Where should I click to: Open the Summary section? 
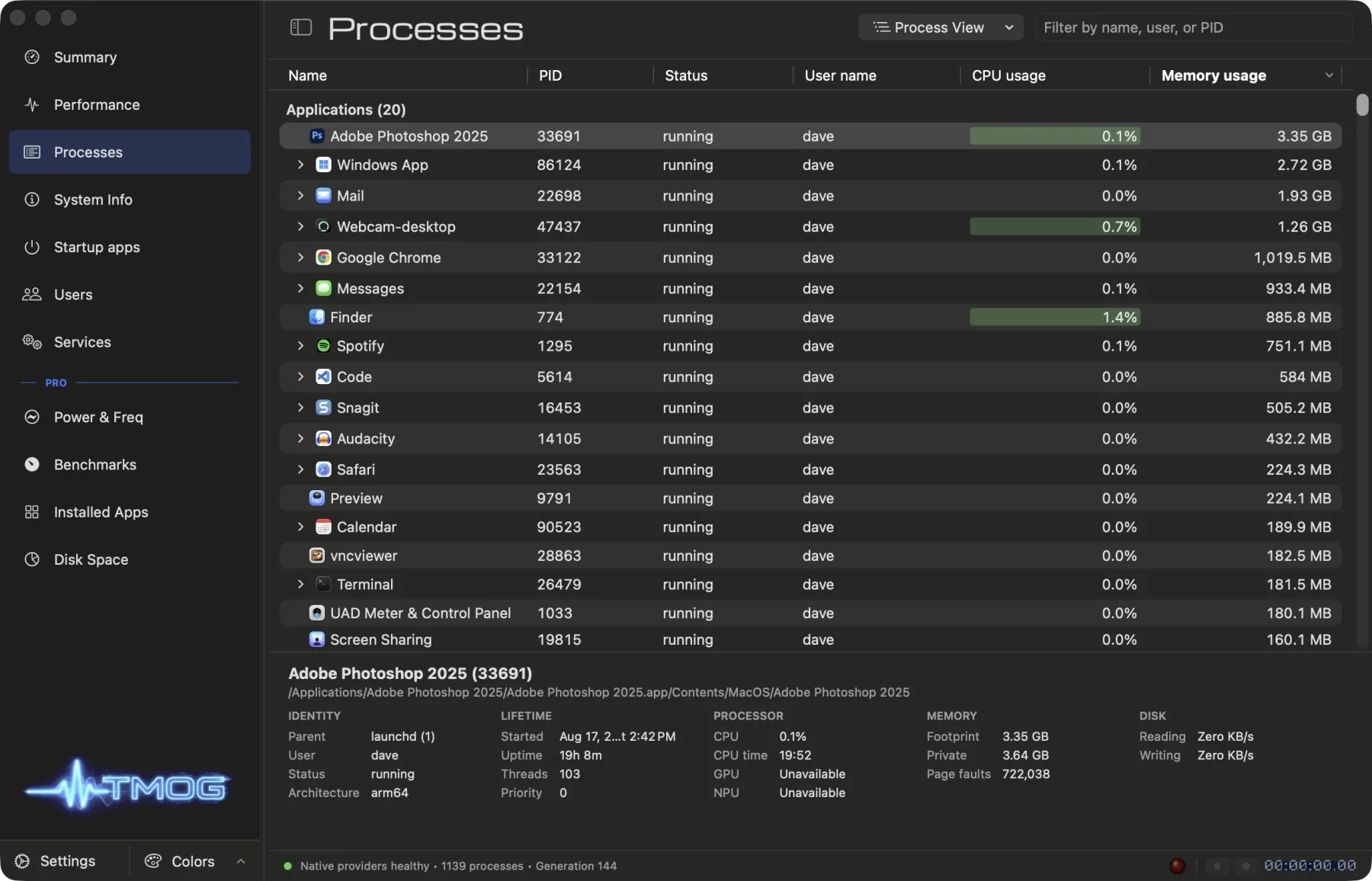[130, 57]
